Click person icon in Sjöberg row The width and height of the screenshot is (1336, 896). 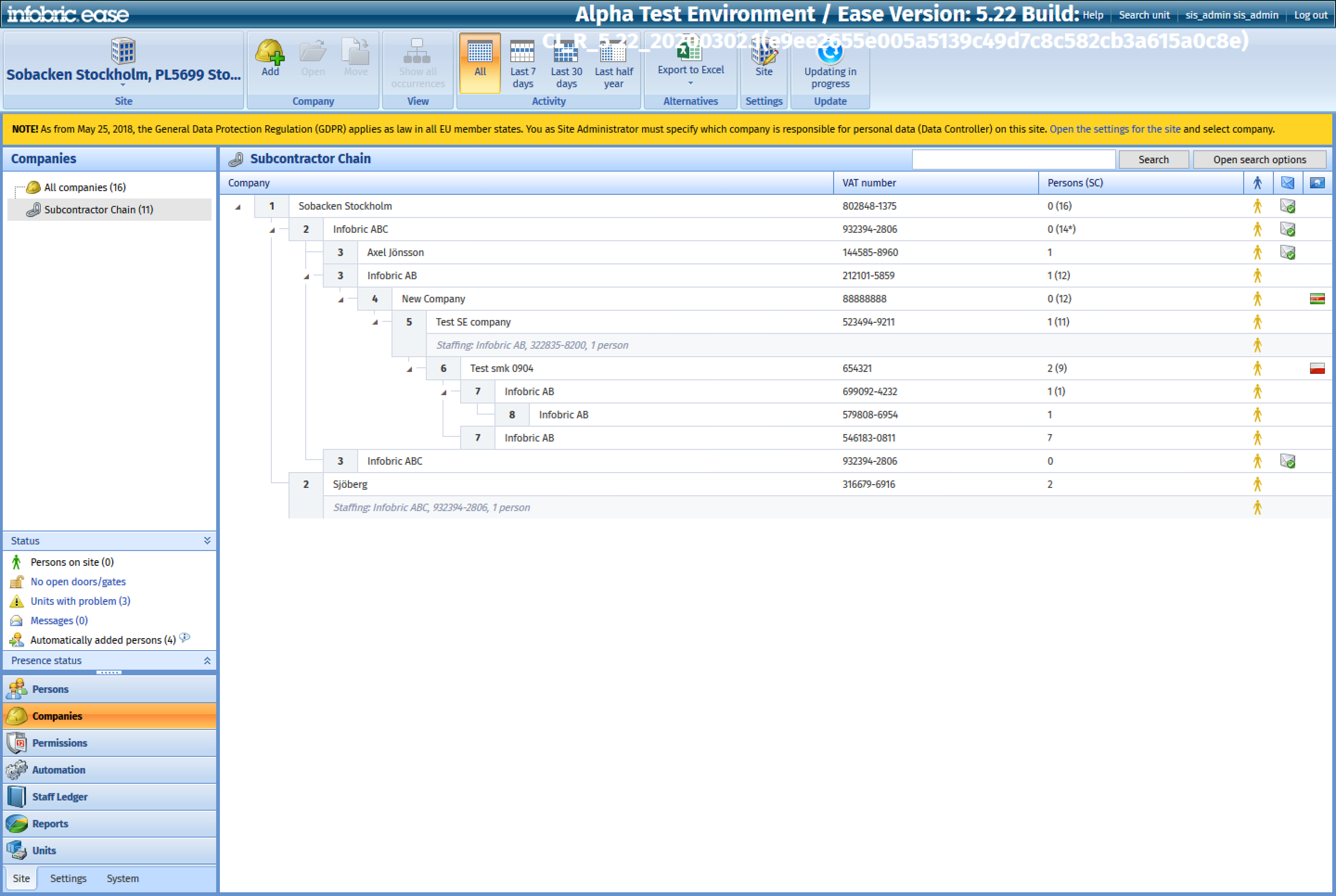(x=1257, y=484)
